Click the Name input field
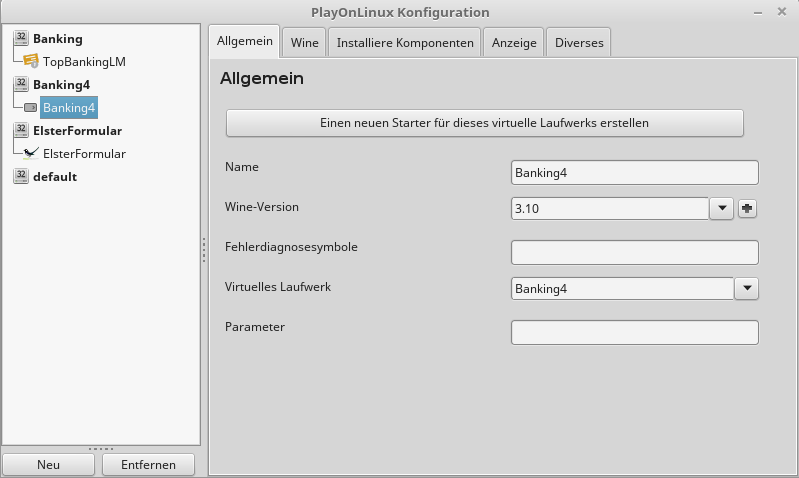 634,173
